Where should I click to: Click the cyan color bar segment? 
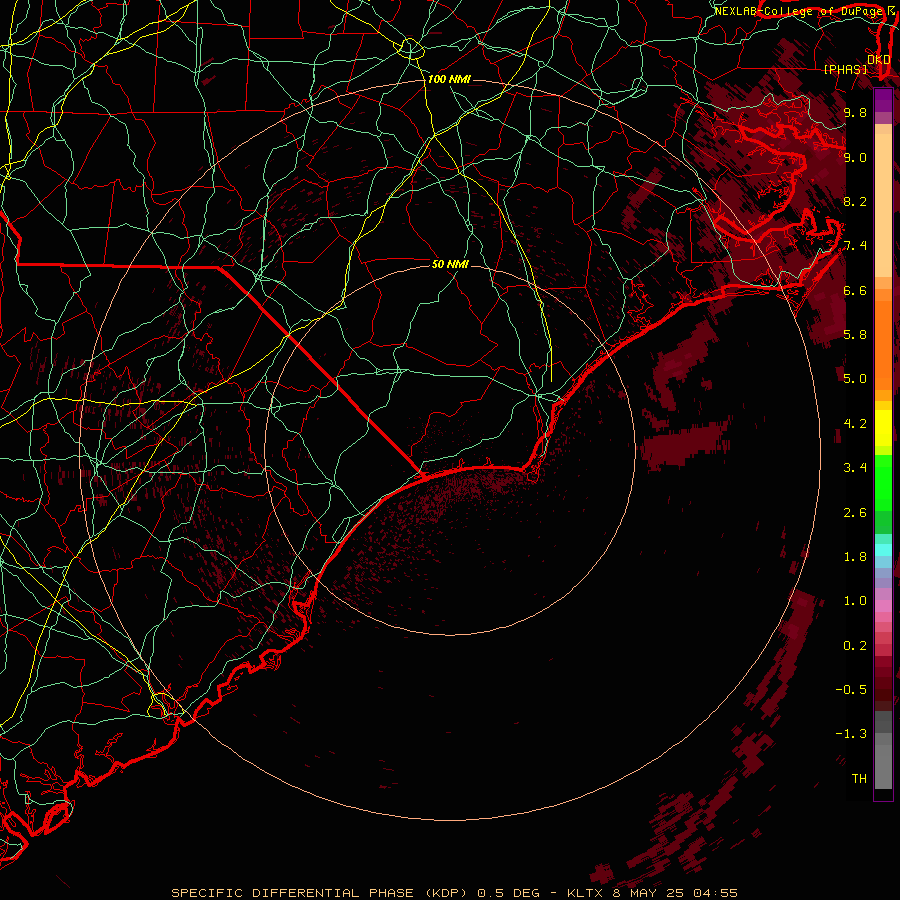pyautogui.click(x=883, y=550)
